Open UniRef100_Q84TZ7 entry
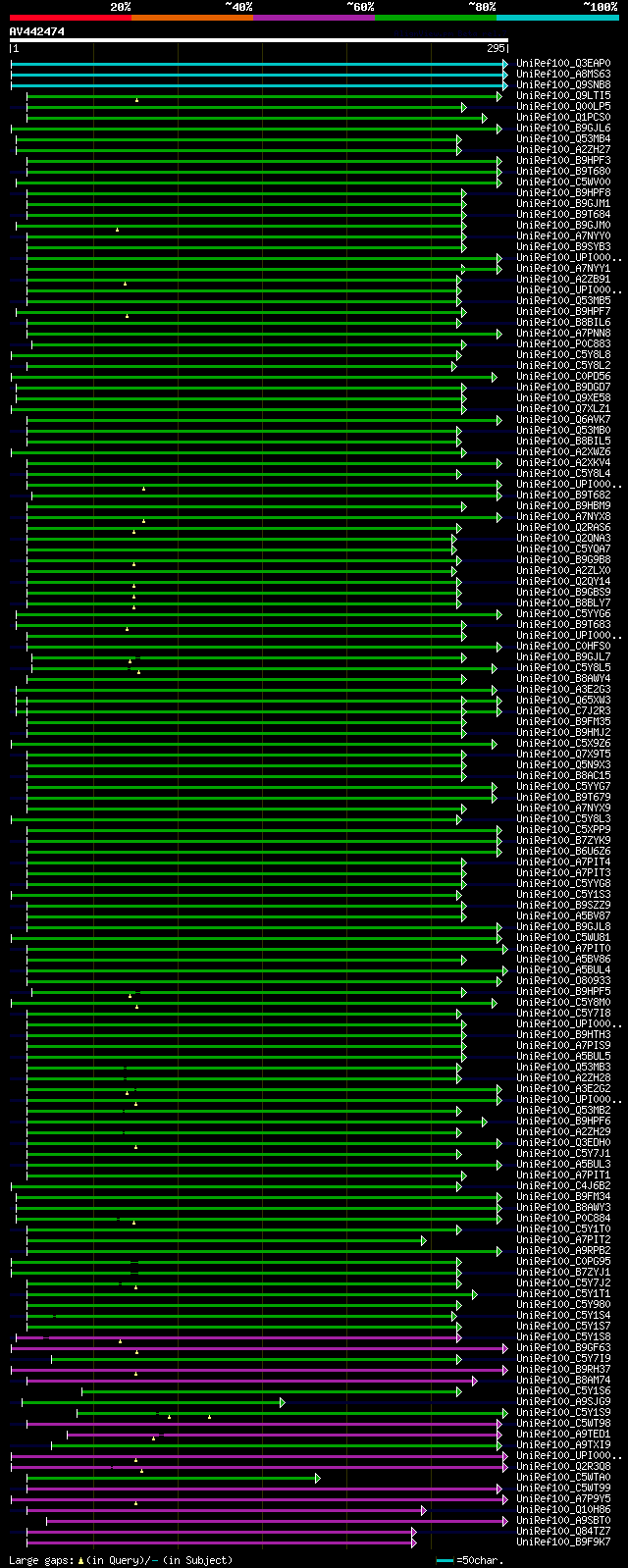This screenshot has width=628, height=1568. 563,1531
